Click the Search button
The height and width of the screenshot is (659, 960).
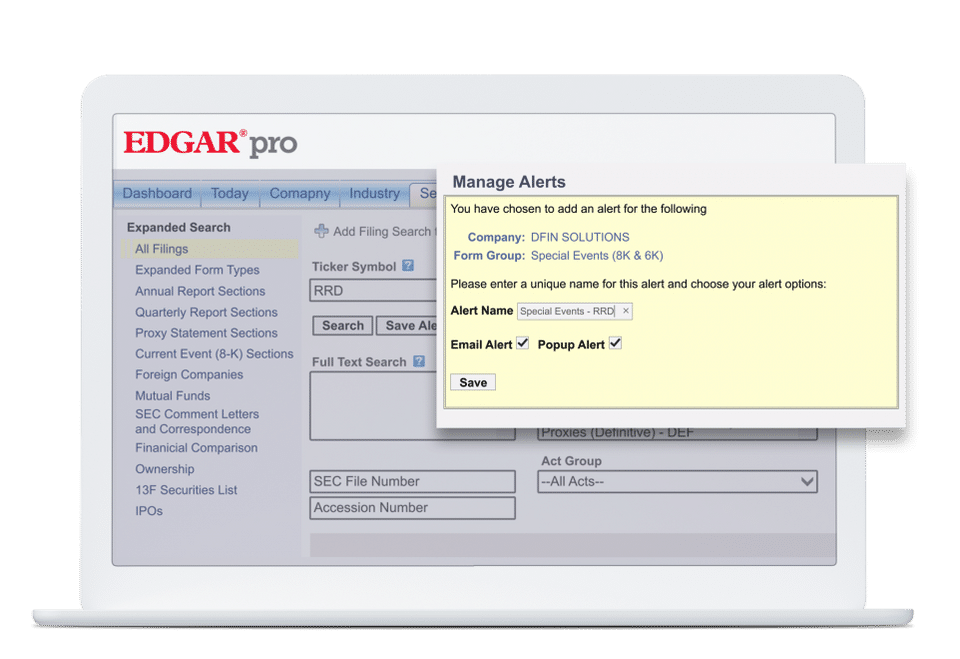(343, 325)
